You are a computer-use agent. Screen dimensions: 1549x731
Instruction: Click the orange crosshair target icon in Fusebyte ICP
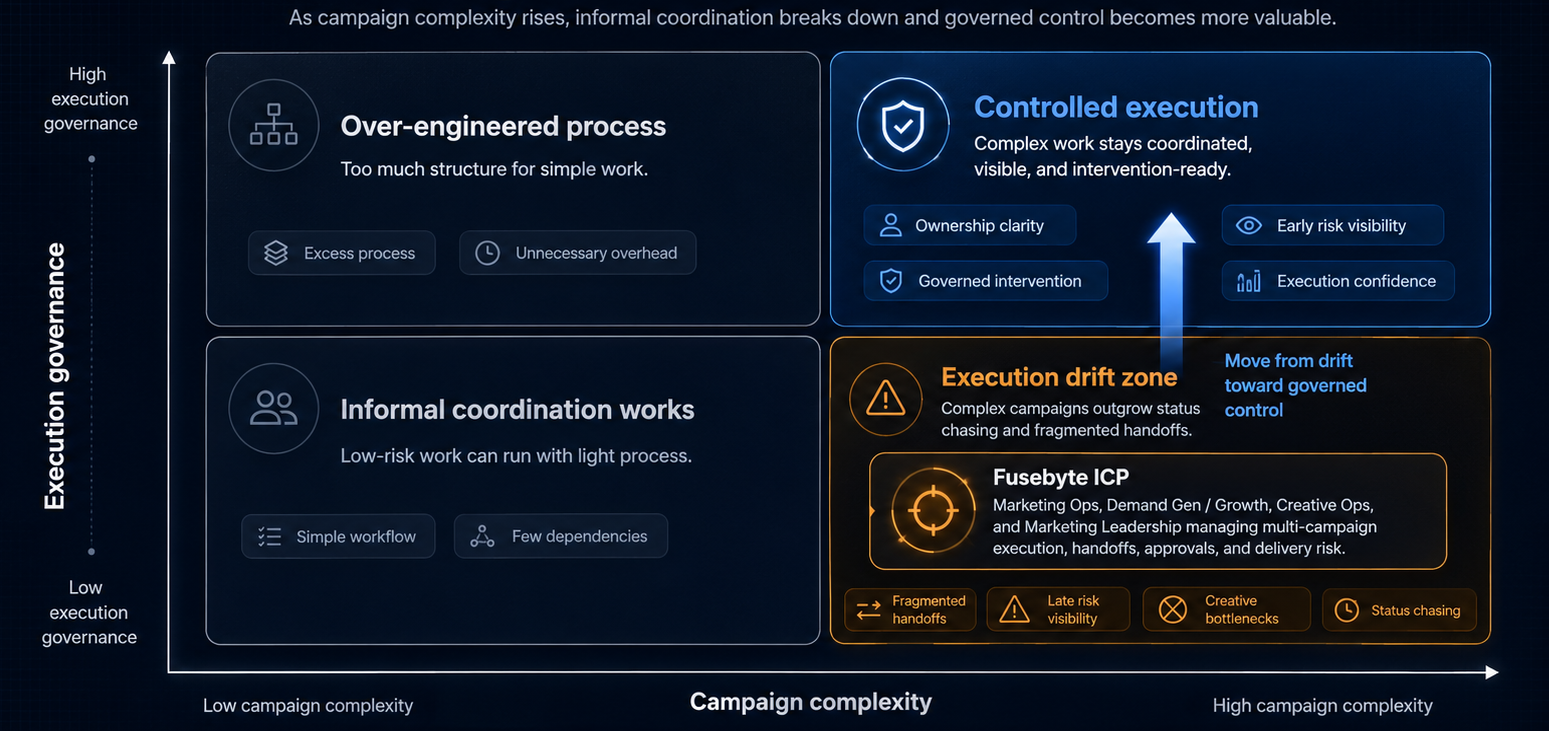(x=932, y=509)
